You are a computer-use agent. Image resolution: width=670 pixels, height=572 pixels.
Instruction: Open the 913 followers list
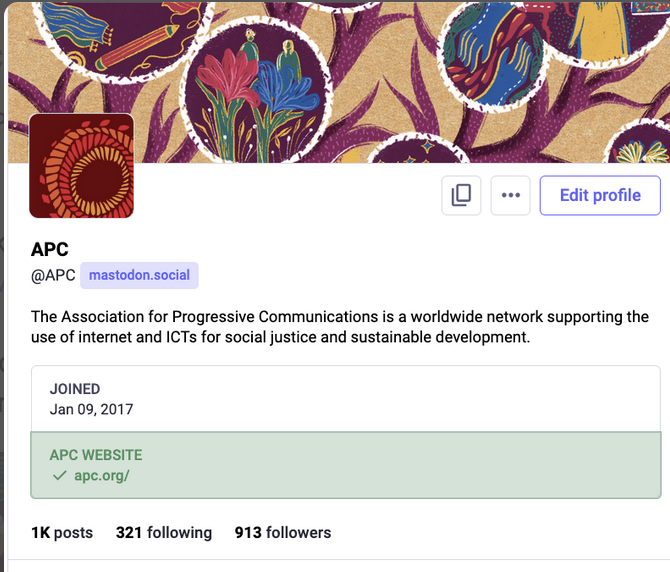283,533
